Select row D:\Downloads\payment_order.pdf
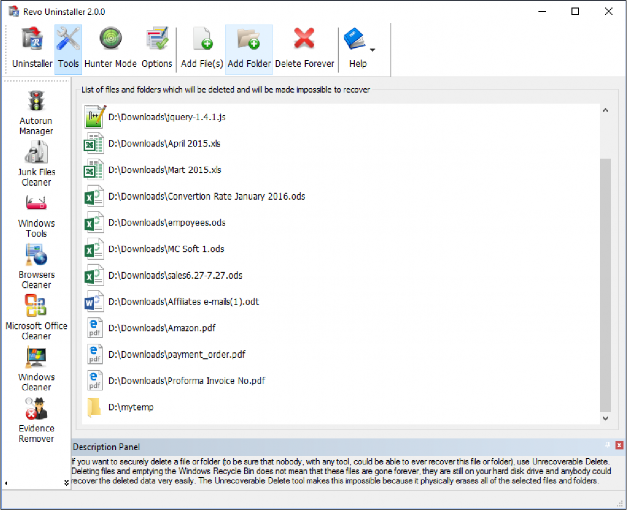This screenshot has height=510, width=627. [341, 354]
